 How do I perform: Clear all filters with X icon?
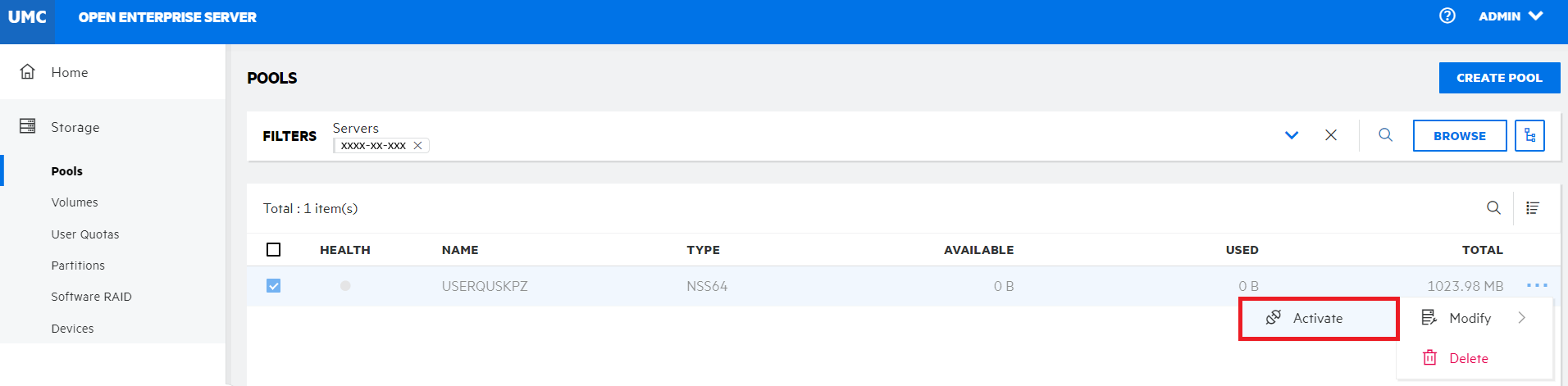point(1331,135)
